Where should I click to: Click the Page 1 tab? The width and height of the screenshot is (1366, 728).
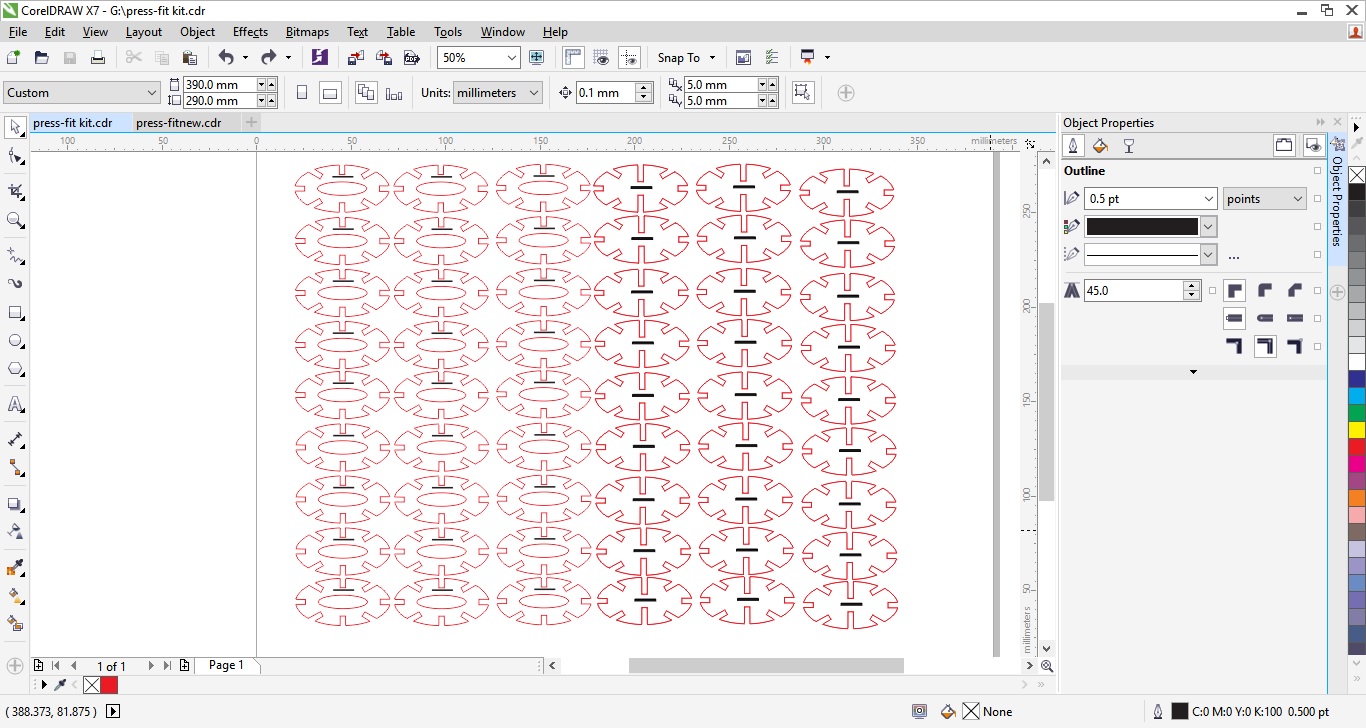[226, 665]
